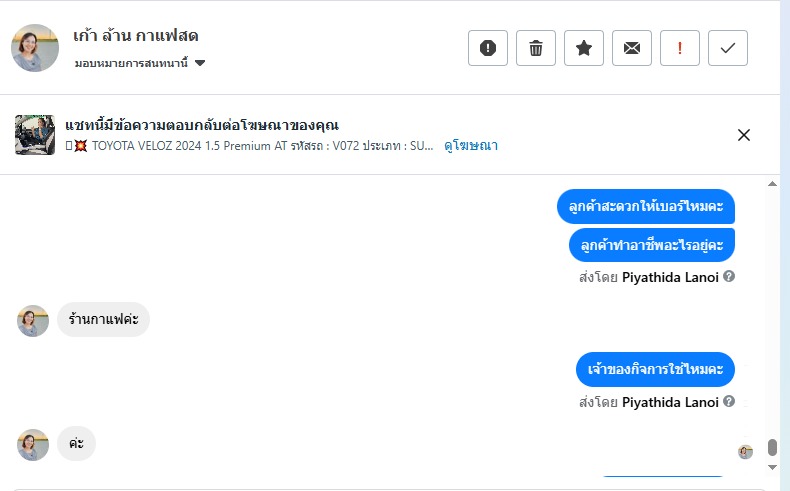Click the Toyota Veloz ad thumbnail

coord(35,135)
